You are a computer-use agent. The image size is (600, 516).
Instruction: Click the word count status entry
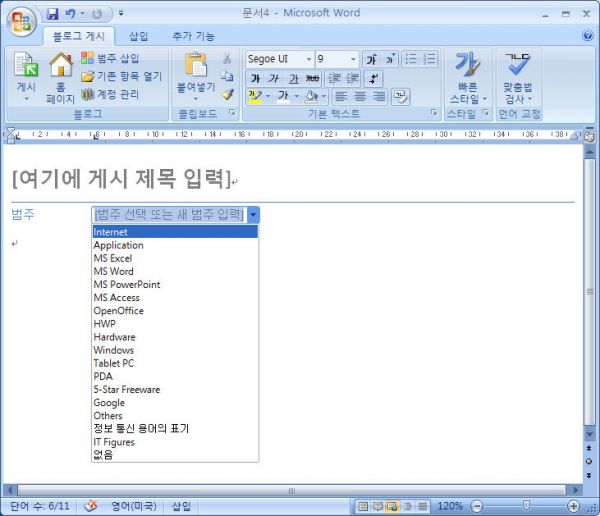tap(40, 506)
